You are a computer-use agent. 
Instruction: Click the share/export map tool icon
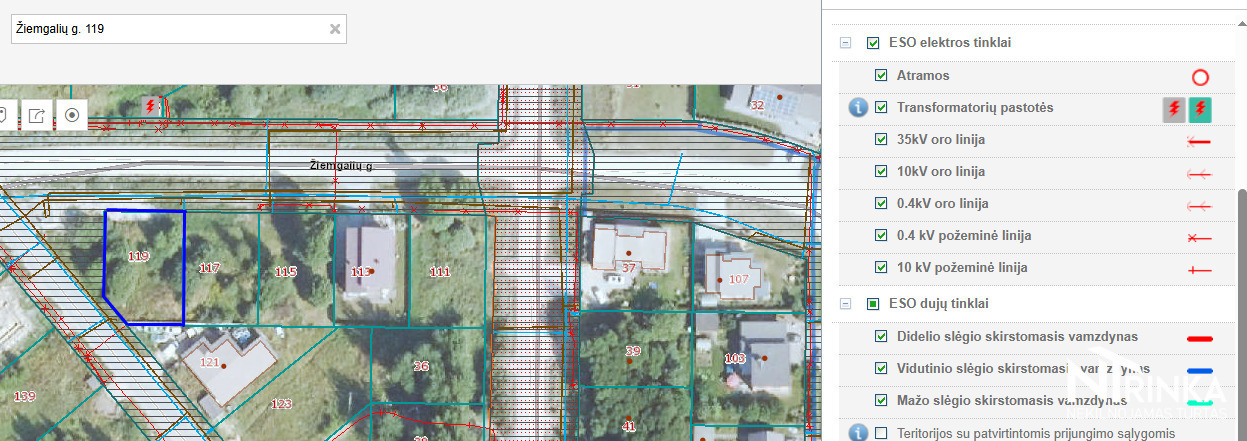(x=37, y=115)
